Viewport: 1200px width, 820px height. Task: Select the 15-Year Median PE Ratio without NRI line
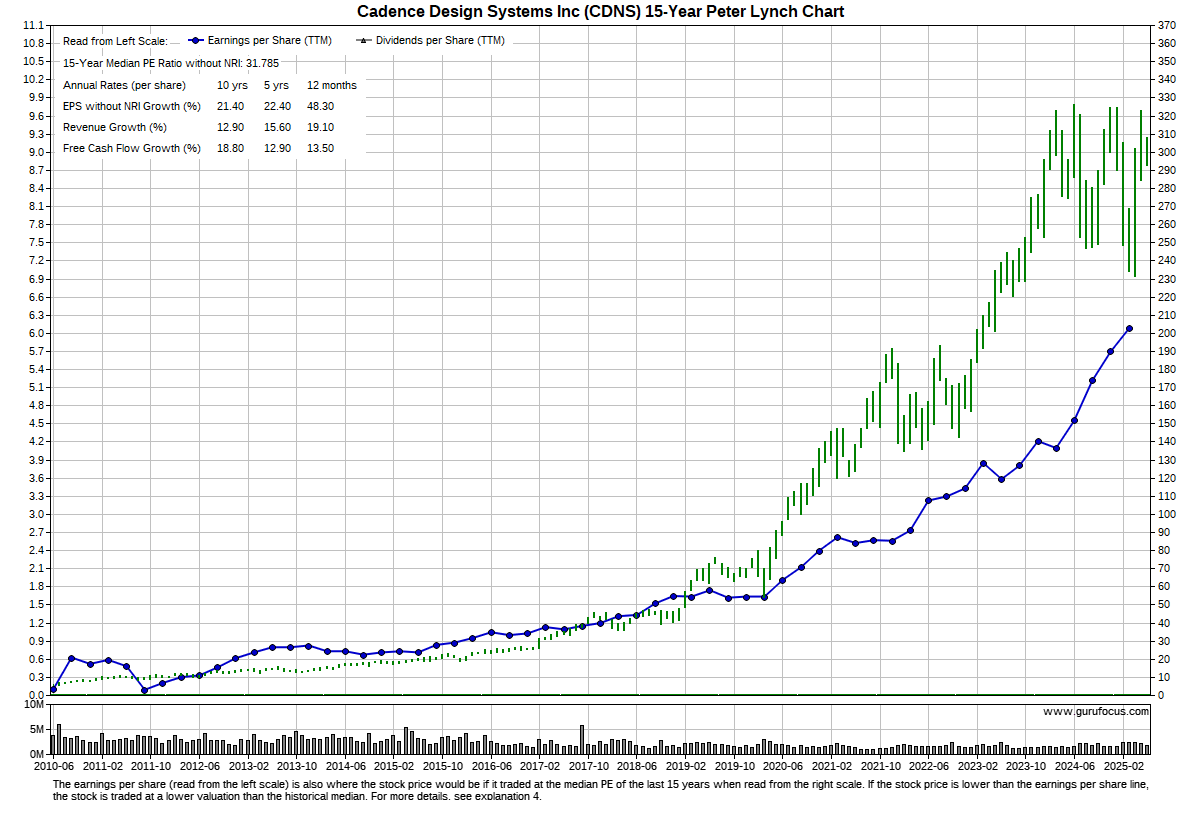(x=171, y=63)
